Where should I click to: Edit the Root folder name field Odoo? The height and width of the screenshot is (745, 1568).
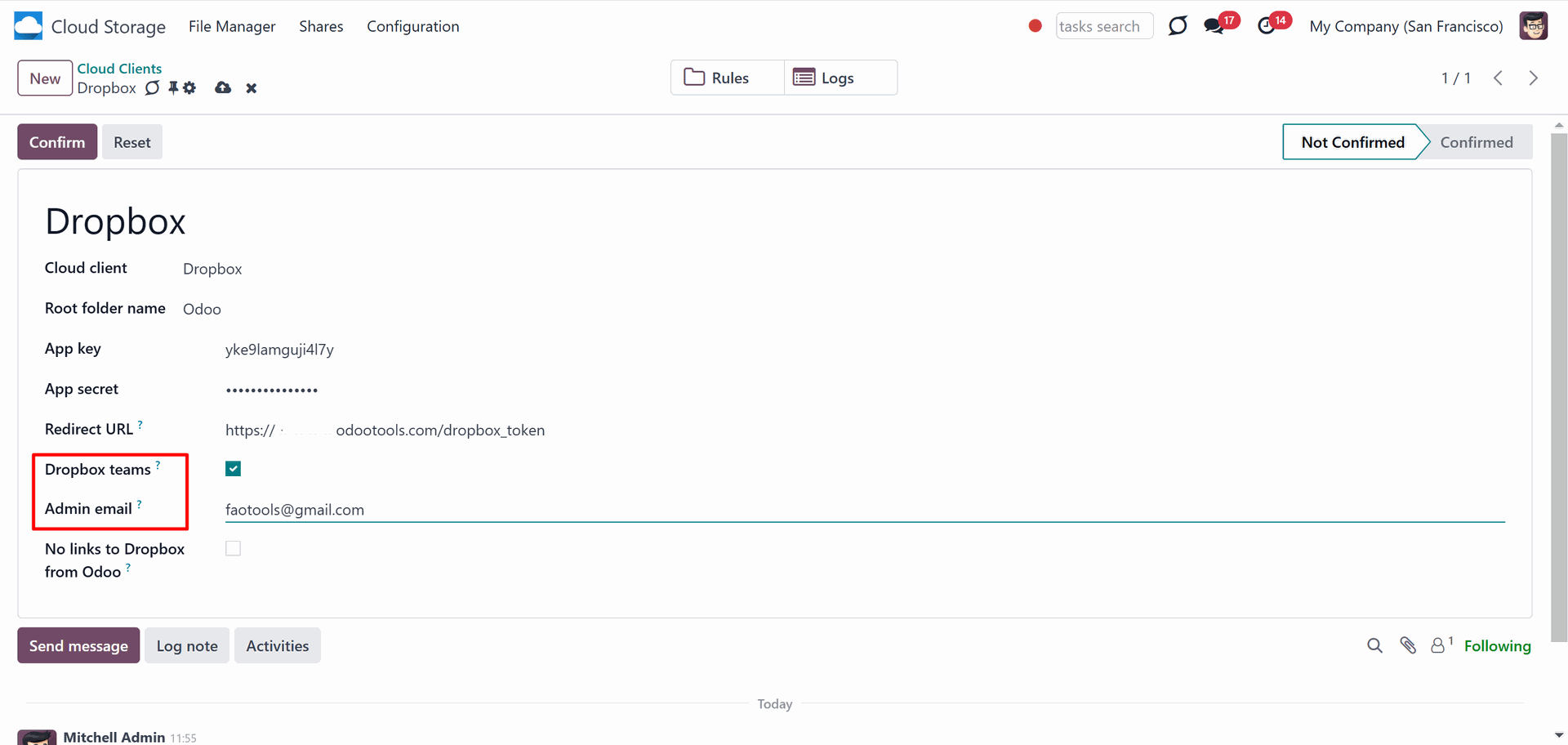point(202,309)
